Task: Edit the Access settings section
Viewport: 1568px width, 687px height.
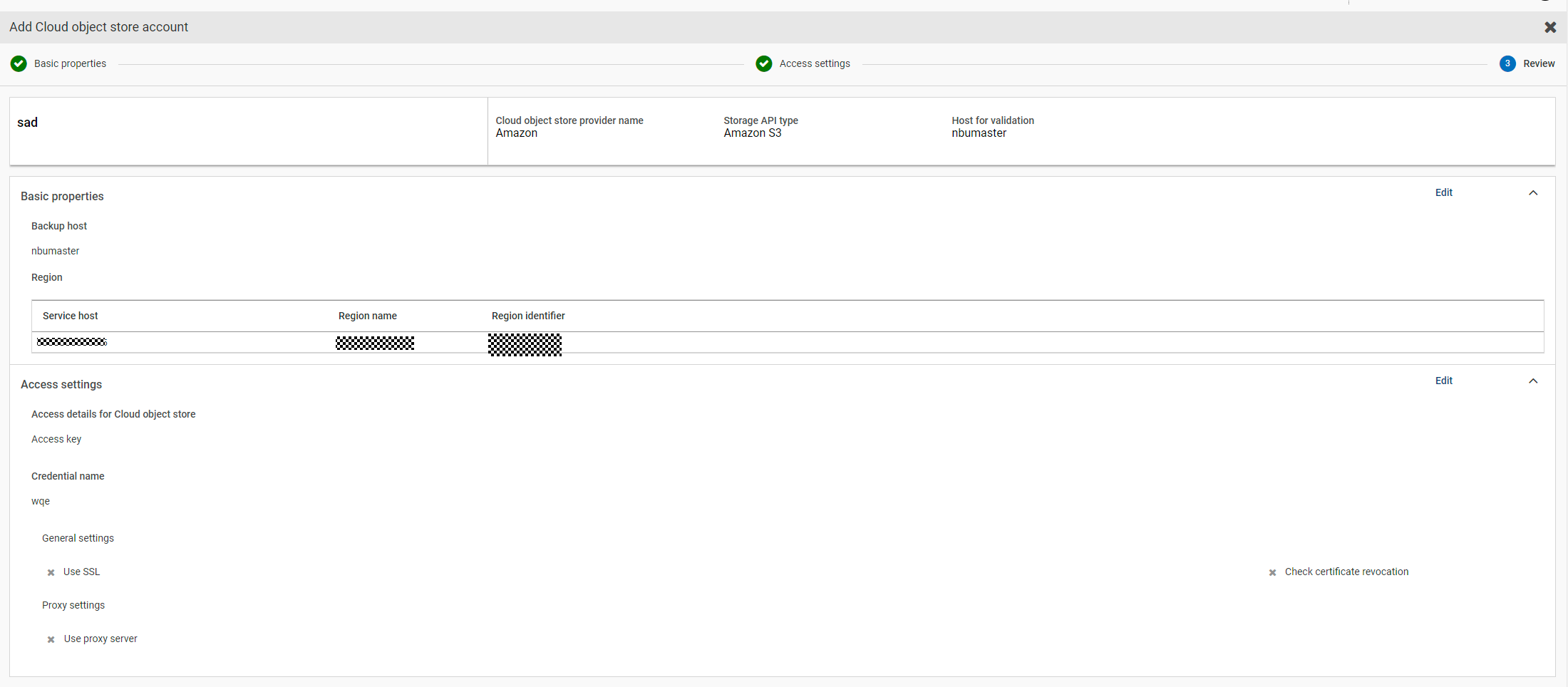Action: (1444, 381)
